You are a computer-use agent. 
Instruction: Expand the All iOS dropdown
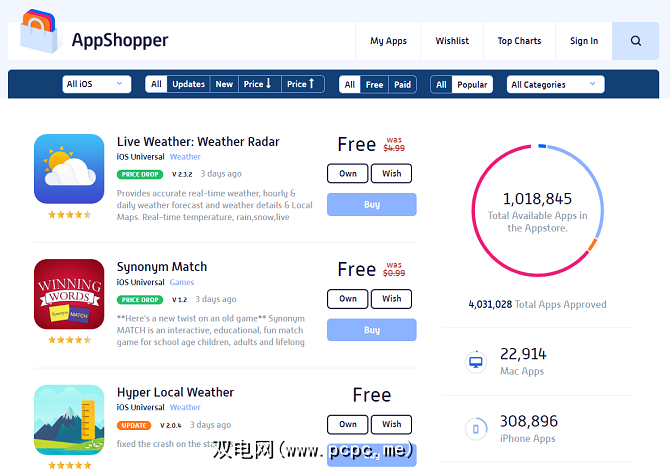(x=97, y=84)
